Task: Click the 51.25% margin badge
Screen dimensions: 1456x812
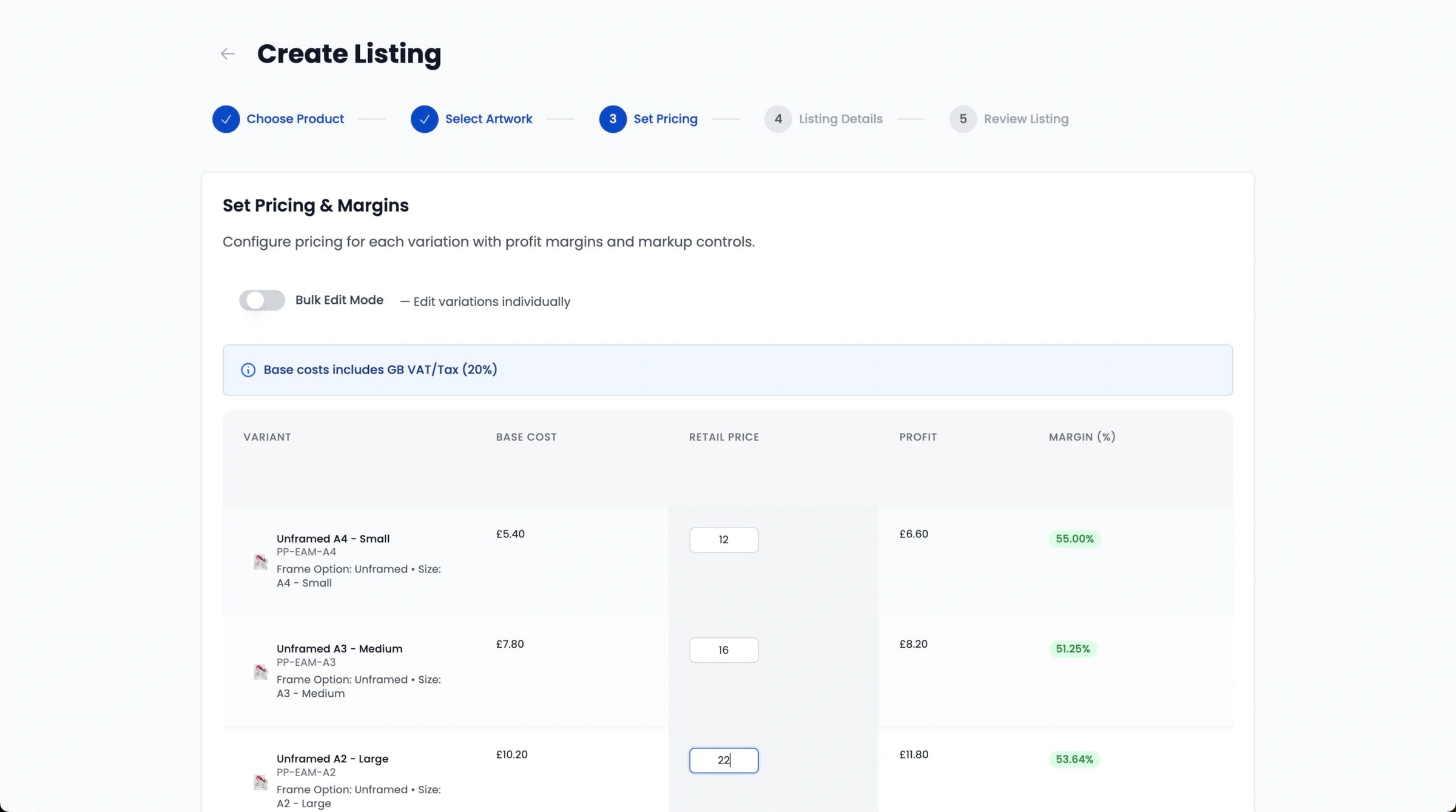Action: [1072, 649]
